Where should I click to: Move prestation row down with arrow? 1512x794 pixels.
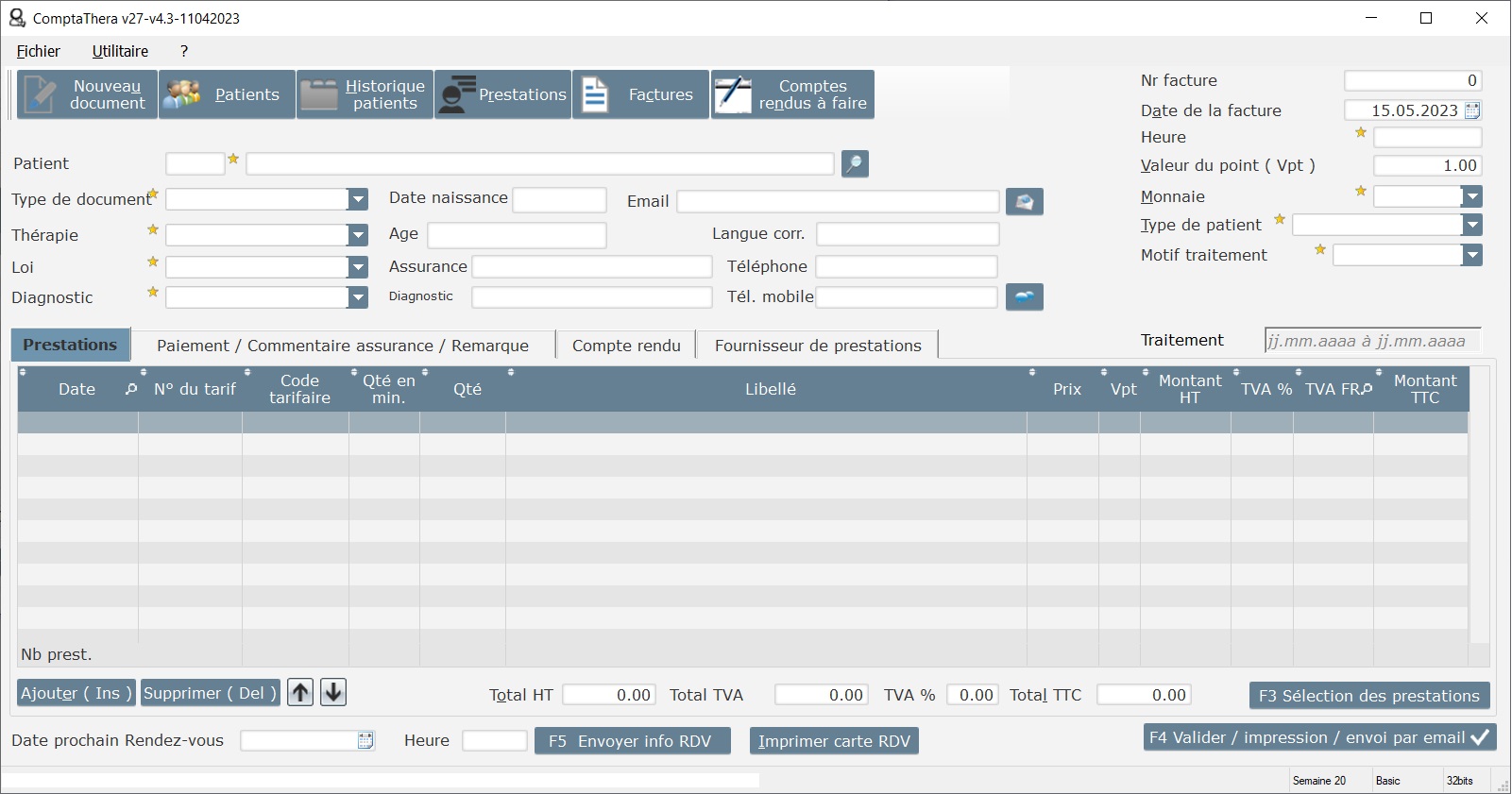[x=333, y=693]
